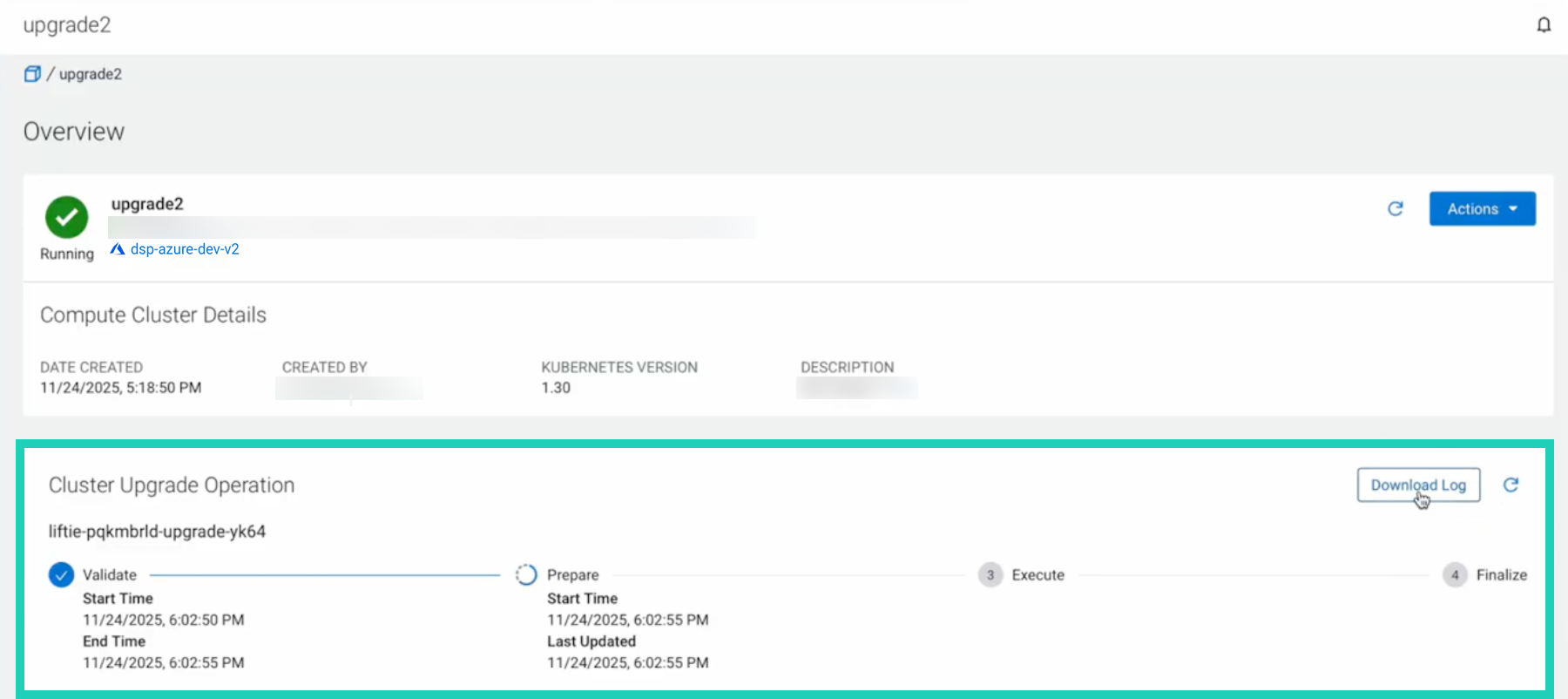Click the breadcrumb clusters icon
This screenshot has height=699, width=1568.
click(x=32, y=74)
